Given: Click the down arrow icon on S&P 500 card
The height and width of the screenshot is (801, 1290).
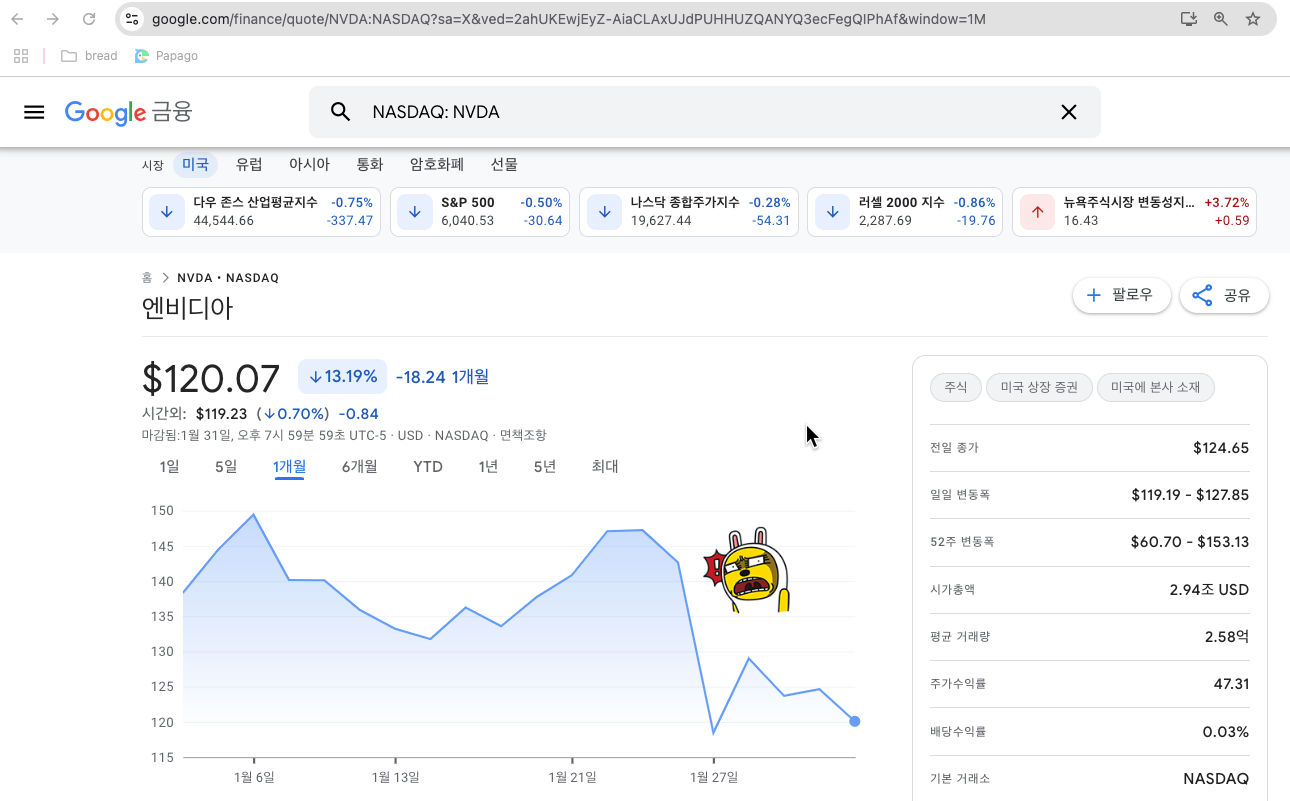Looking at the screenshot, I should point(414,212).
